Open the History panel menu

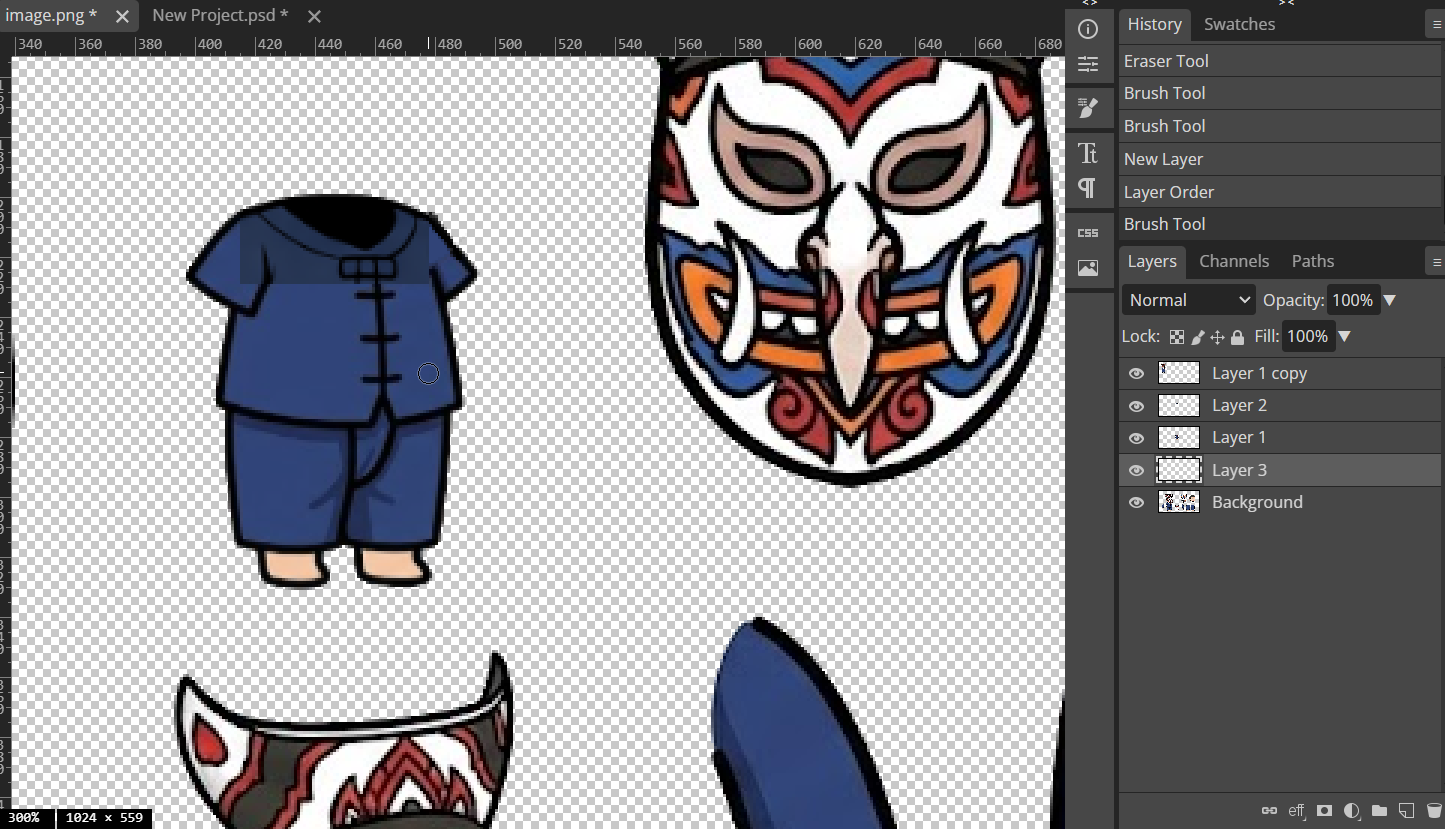pyautogui.click(x=1437, y=26)
